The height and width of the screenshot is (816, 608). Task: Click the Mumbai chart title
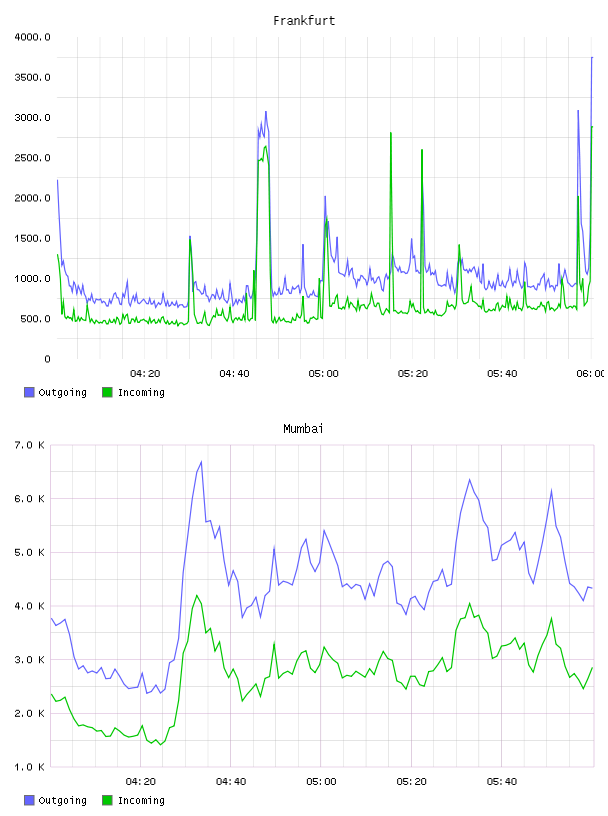click(x=303, y=429)
